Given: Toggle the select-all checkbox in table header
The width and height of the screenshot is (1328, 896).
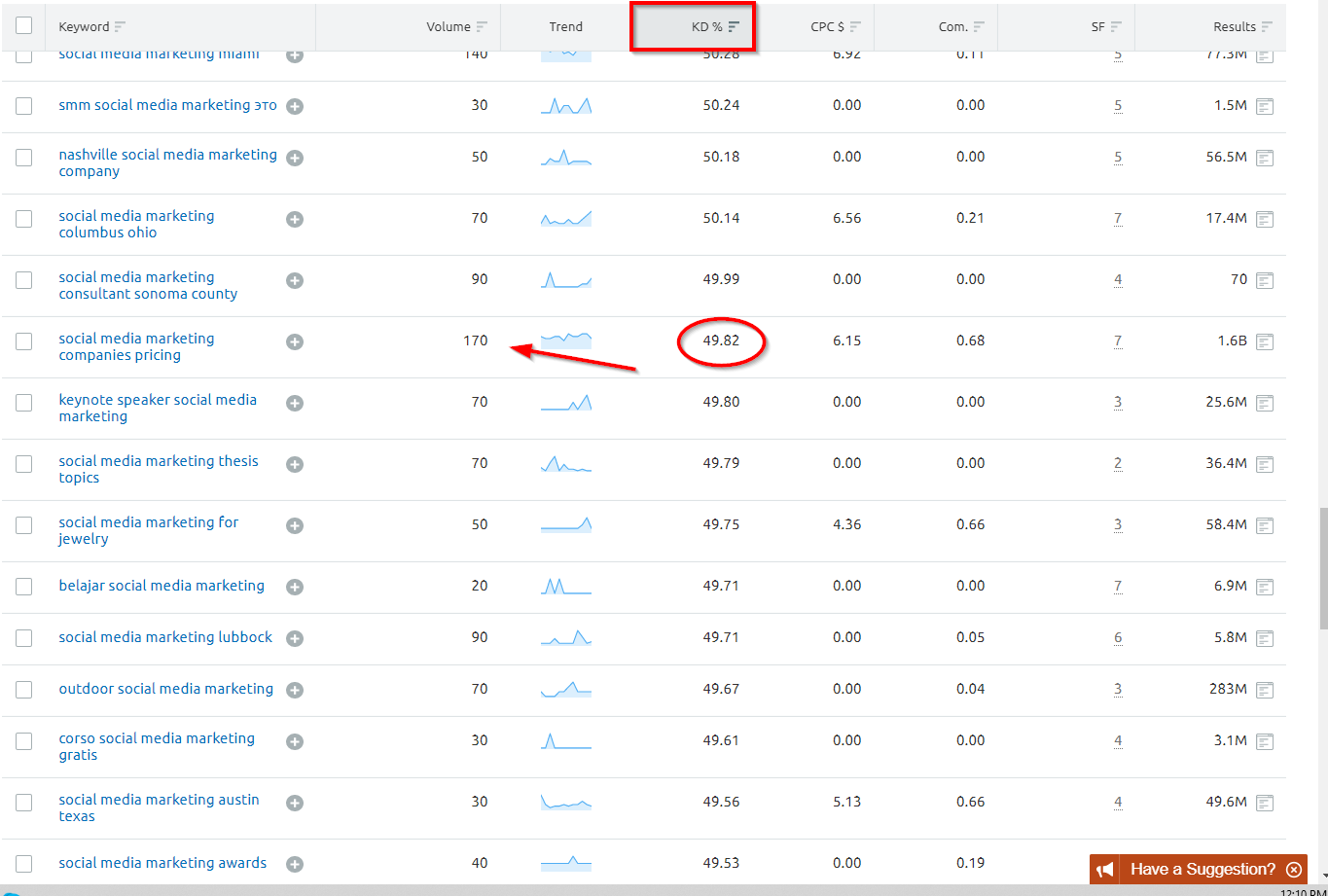Looking at the screenshot, I should (x=24, y=26).
